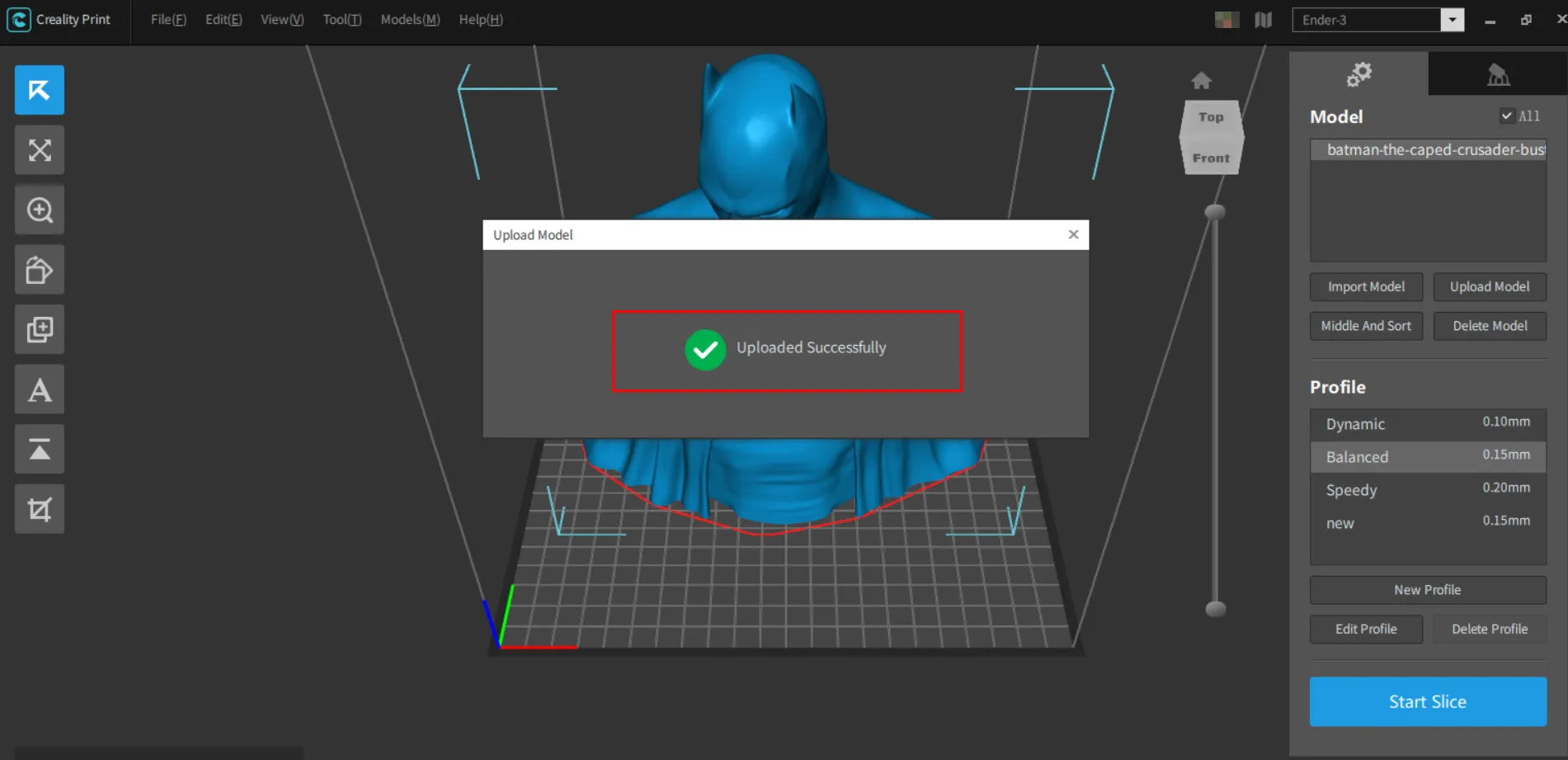Select the Move tool in left toolbar
Image resolution: width=1568 pixels, height=760 pixels.
pos(40,90)
